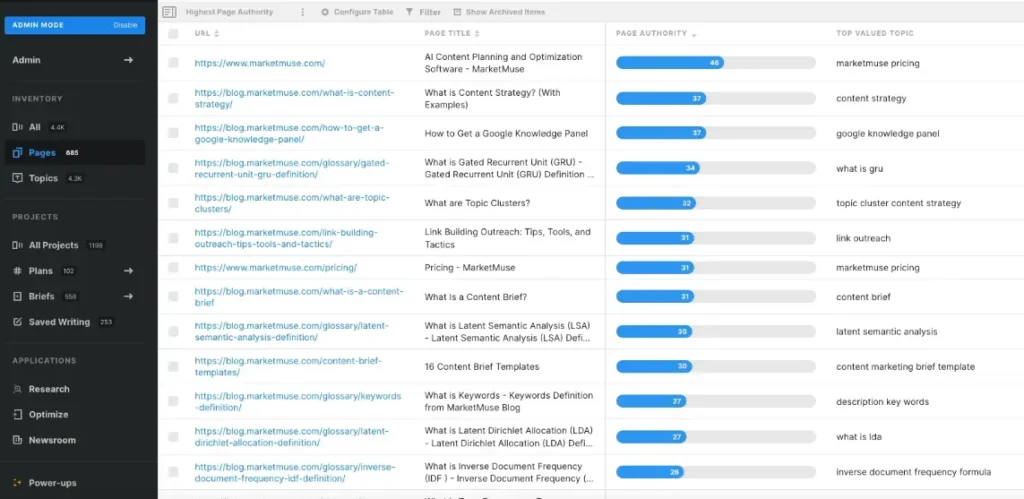This screenshot has width=1024, height=499.
Task: Check the what-are-topic-clusters row checkbox
Action: (173, 203)
